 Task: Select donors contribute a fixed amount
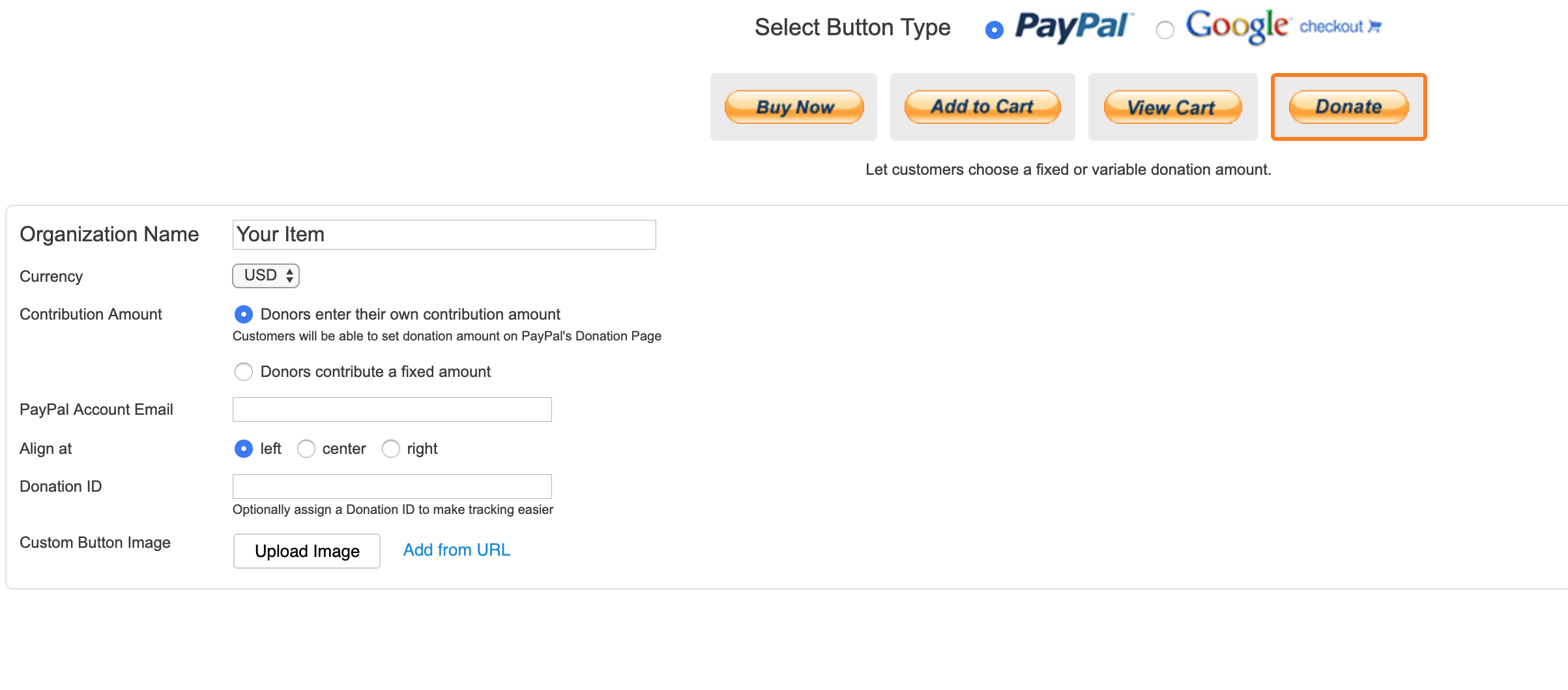coord(244,372)
